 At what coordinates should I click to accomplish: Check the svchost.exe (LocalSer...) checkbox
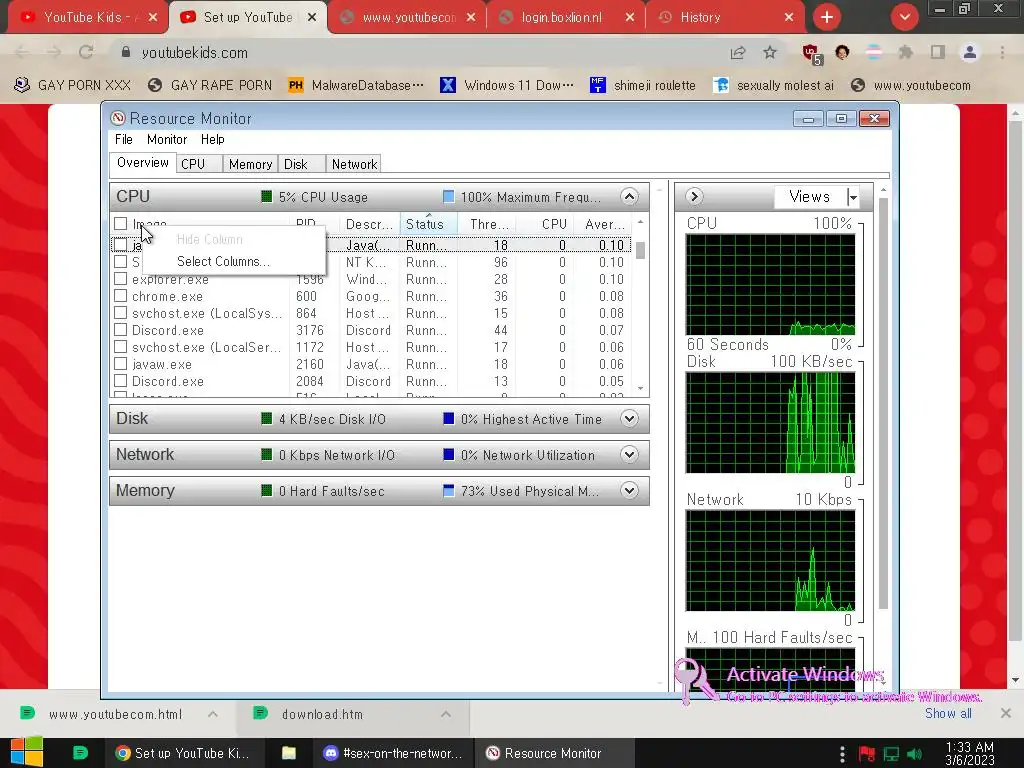(x=120, y=347)
